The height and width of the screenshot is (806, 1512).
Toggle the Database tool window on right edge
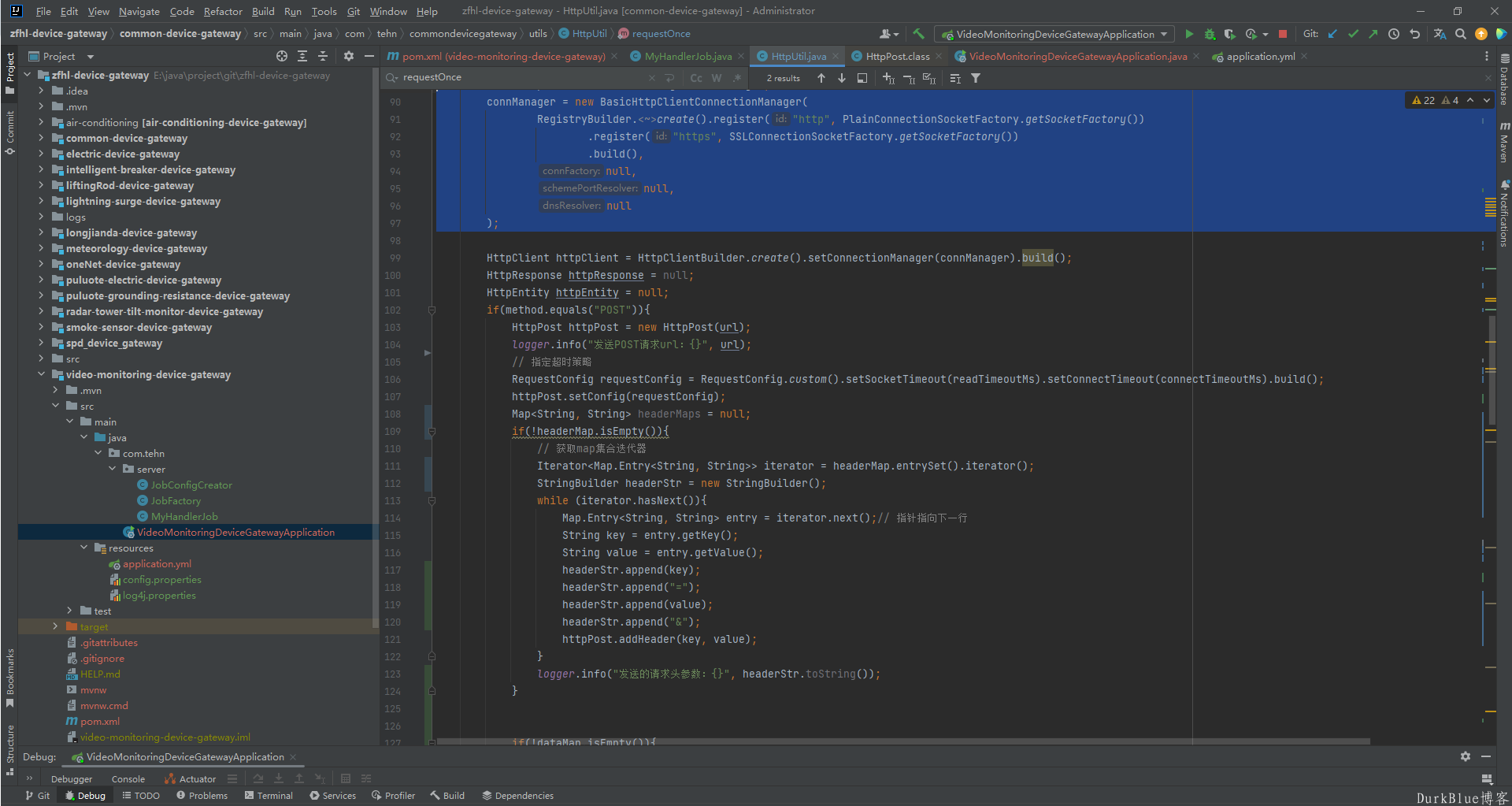[x=1503, y=80]
